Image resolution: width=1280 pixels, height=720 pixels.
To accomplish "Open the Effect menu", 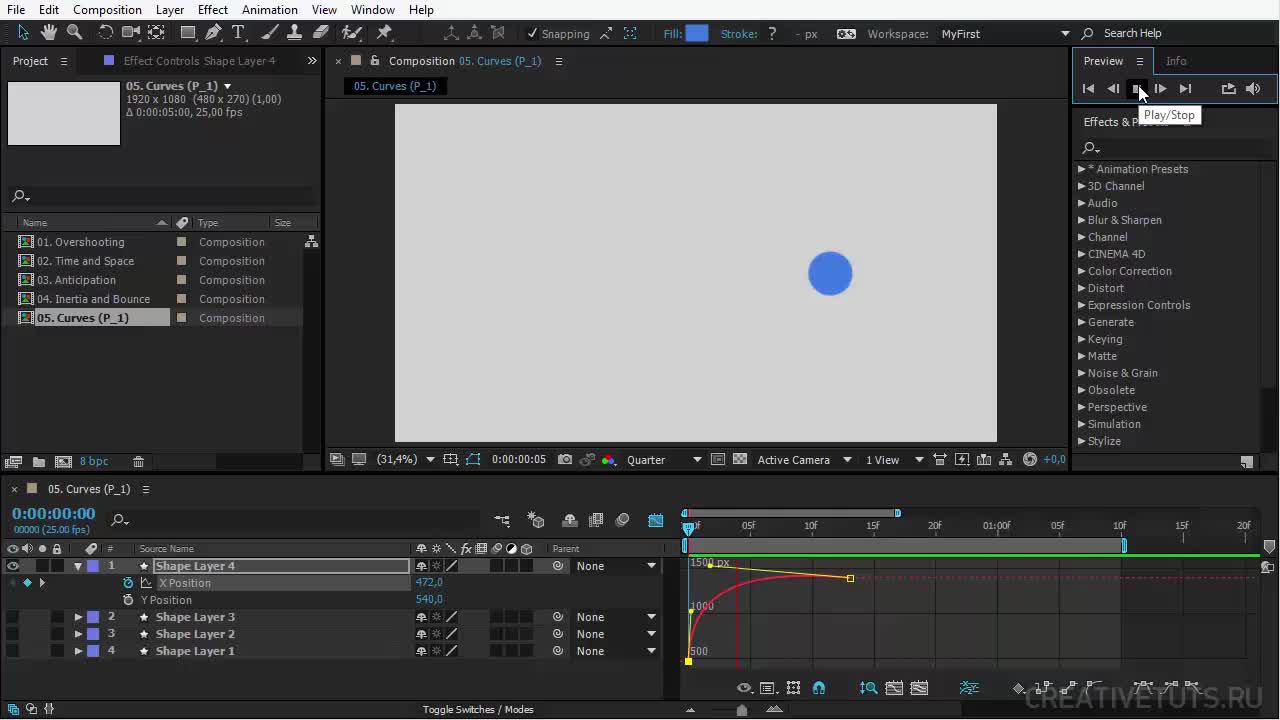I will (x=213, y=9).
